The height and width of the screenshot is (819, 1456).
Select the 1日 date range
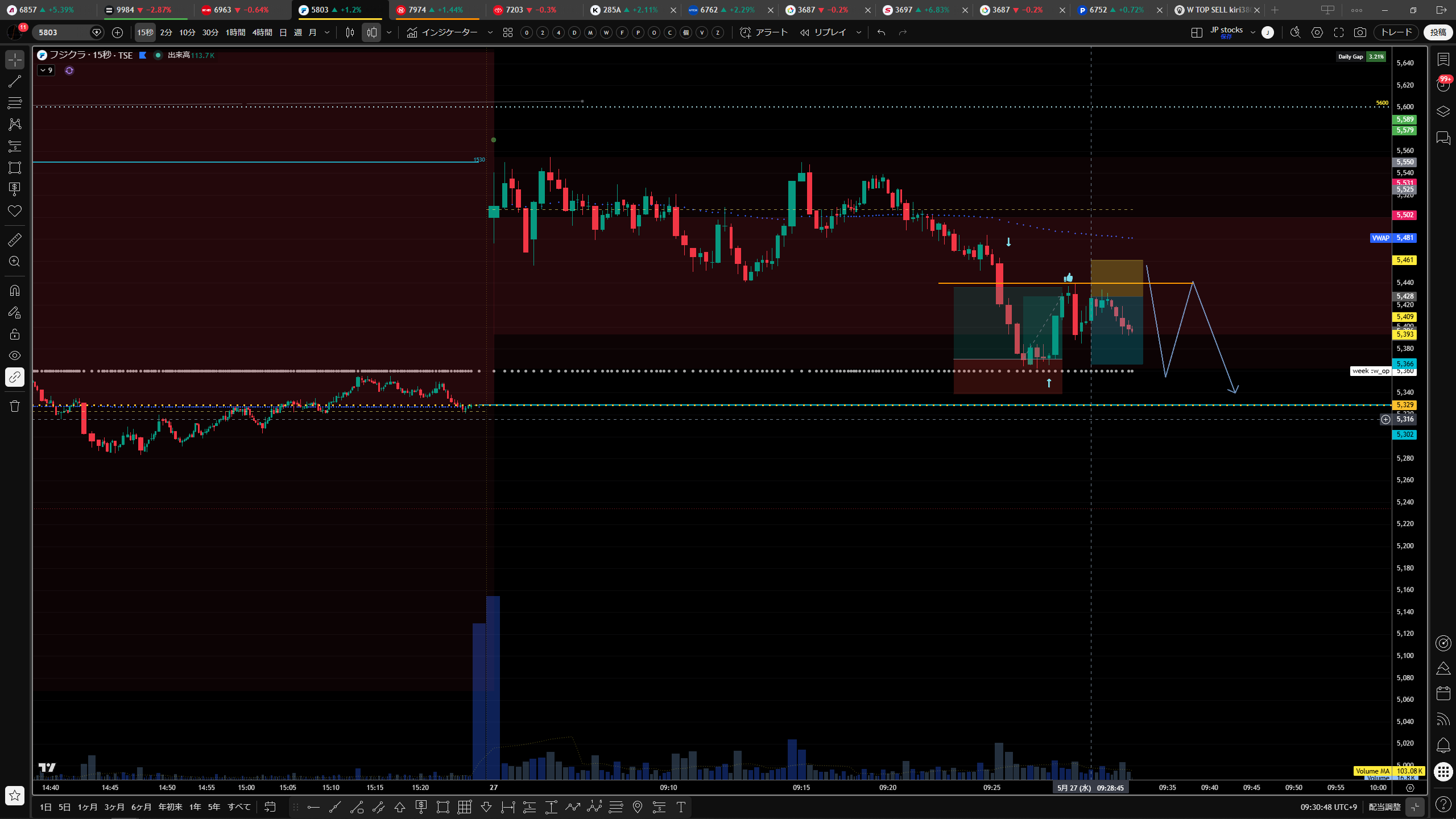45,807
